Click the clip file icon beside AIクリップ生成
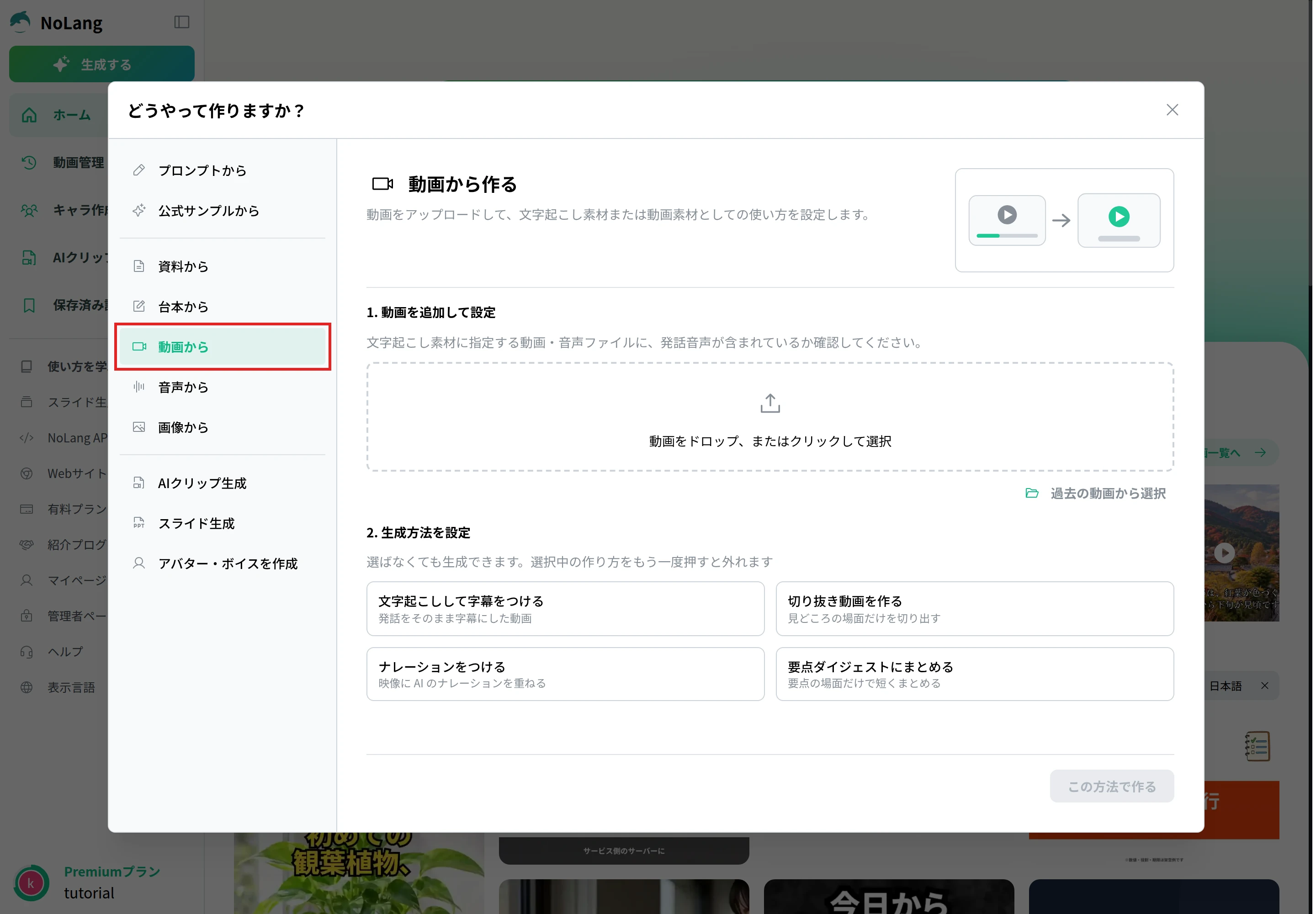Viewport: 1316px width, 914px height. [x=138, y=483]
